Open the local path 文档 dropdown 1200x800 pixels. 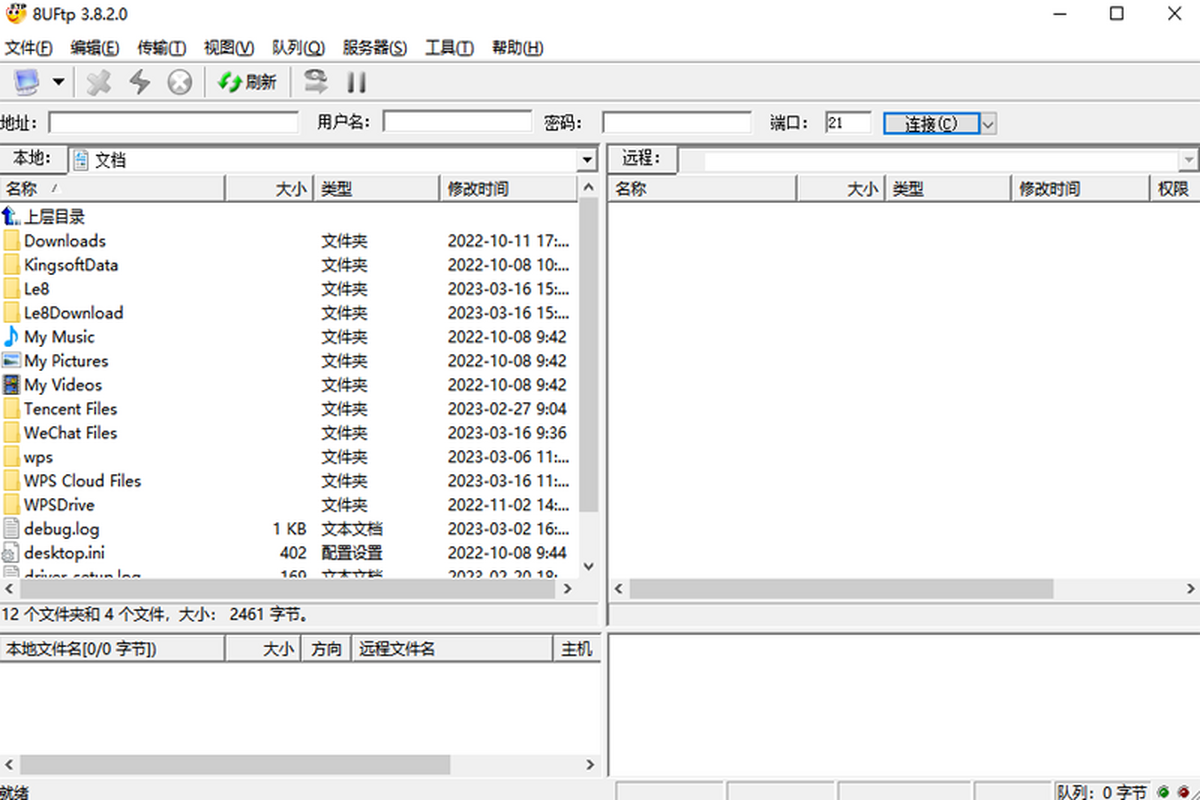(x=587, y=160)
